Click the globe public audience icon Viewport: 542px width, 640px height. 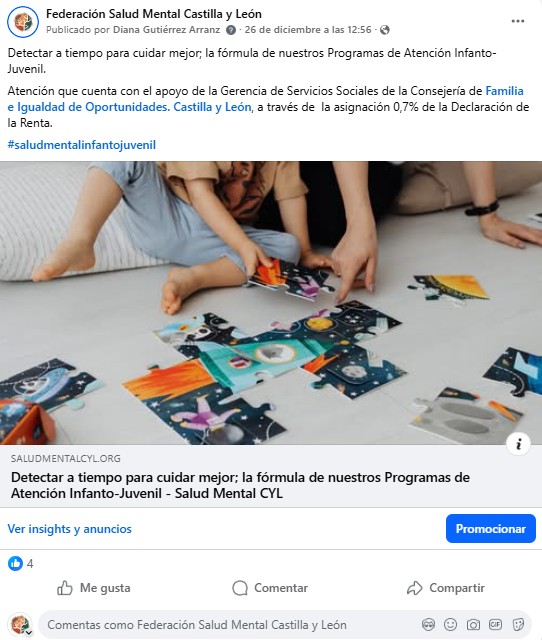pyautogui.click(x=384, y=30)
